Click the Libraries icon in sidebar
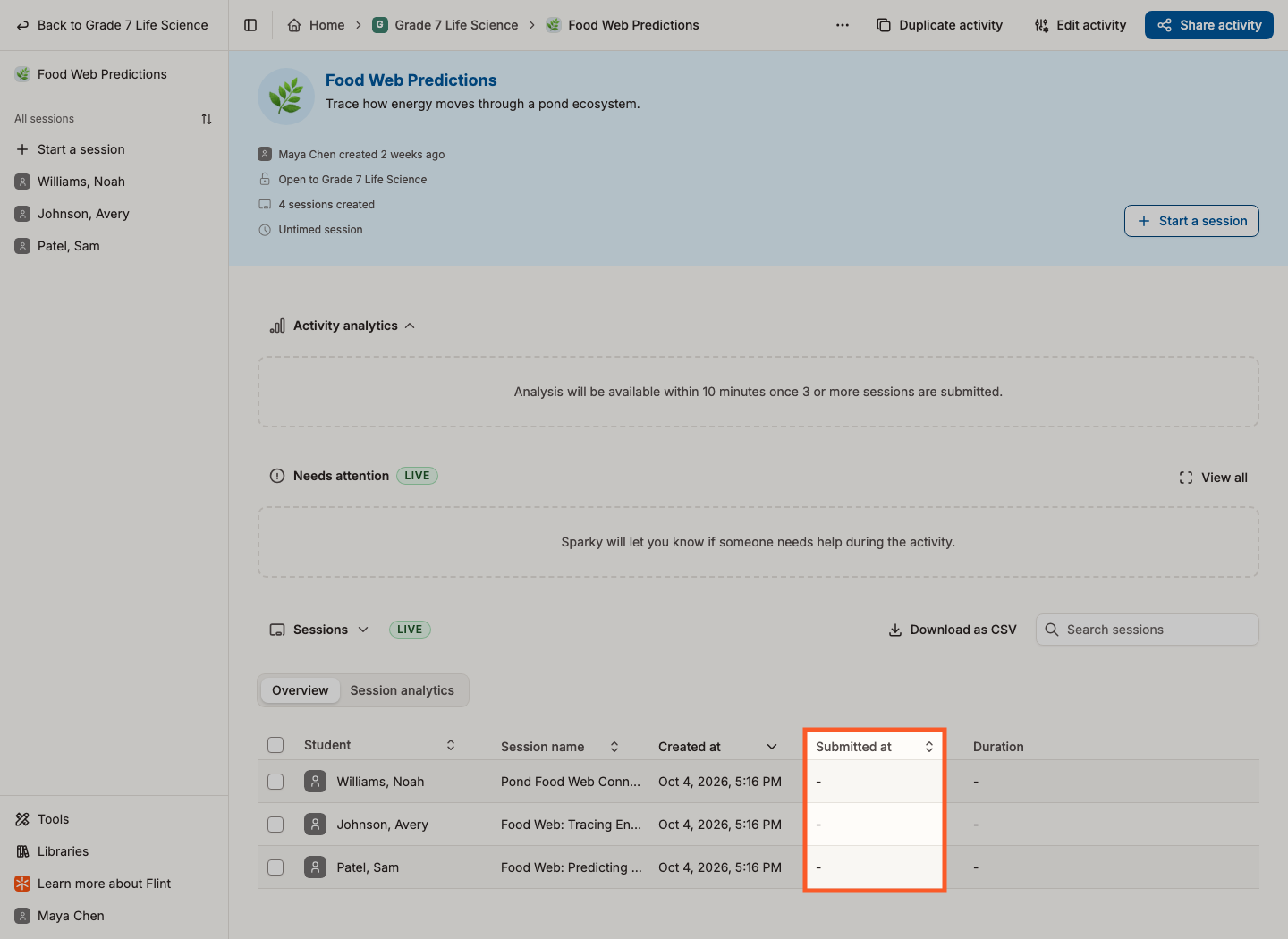This screenshot has height=939, width=1288. coord(22,851)
